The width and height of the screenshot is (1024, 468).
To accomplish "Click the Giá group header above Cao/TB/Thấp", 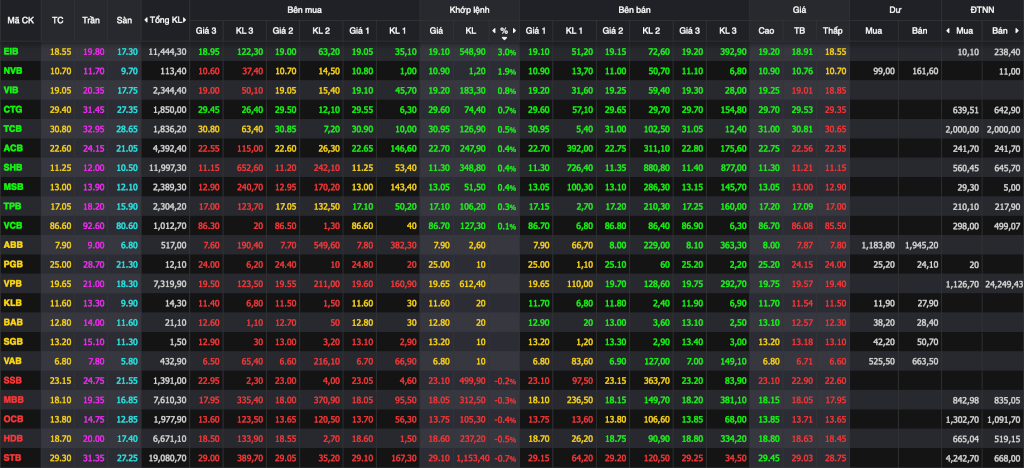I will [x=799, y=10].
